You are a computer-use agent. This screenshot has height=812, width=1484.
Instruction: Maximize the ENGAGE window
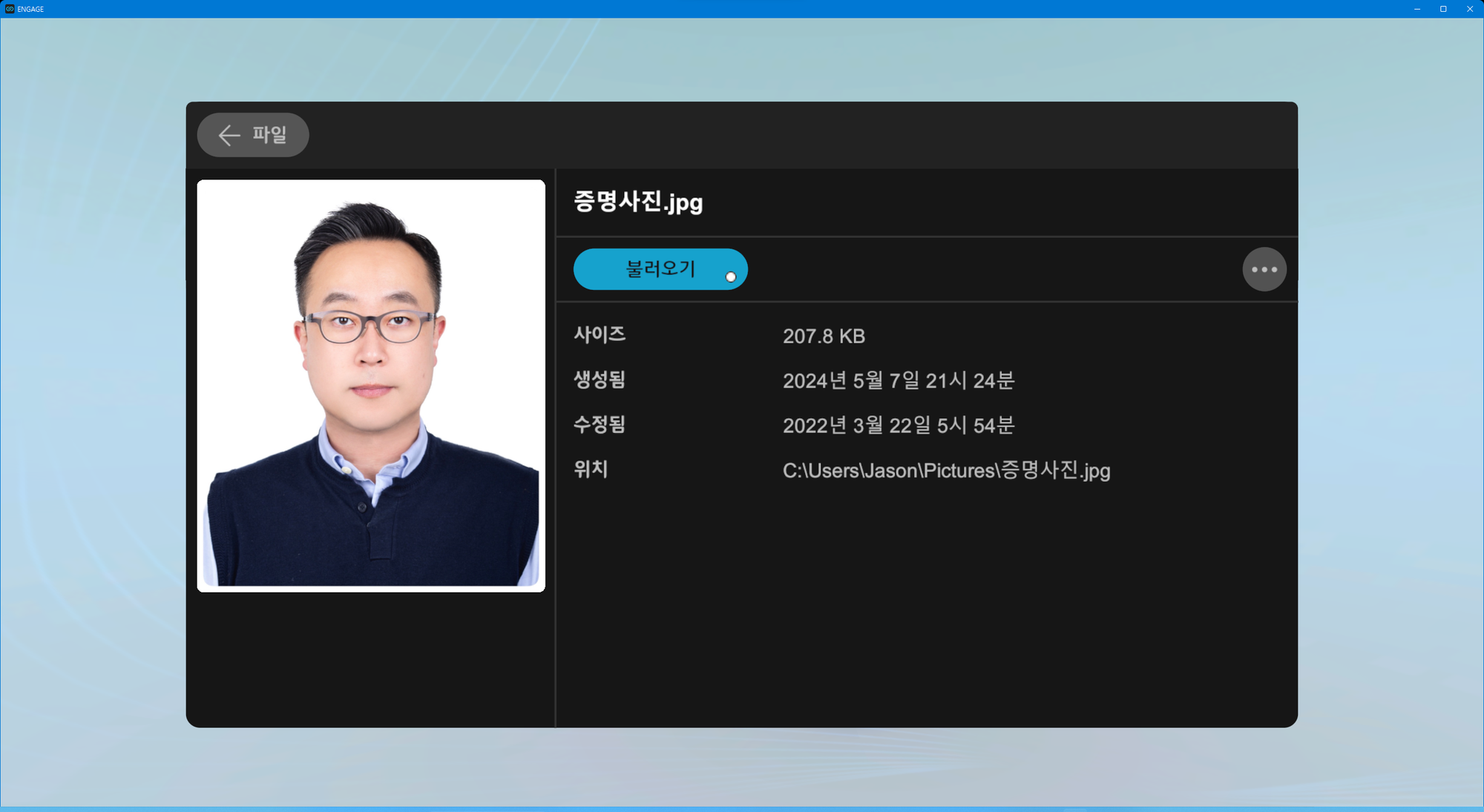[1443, 9]
